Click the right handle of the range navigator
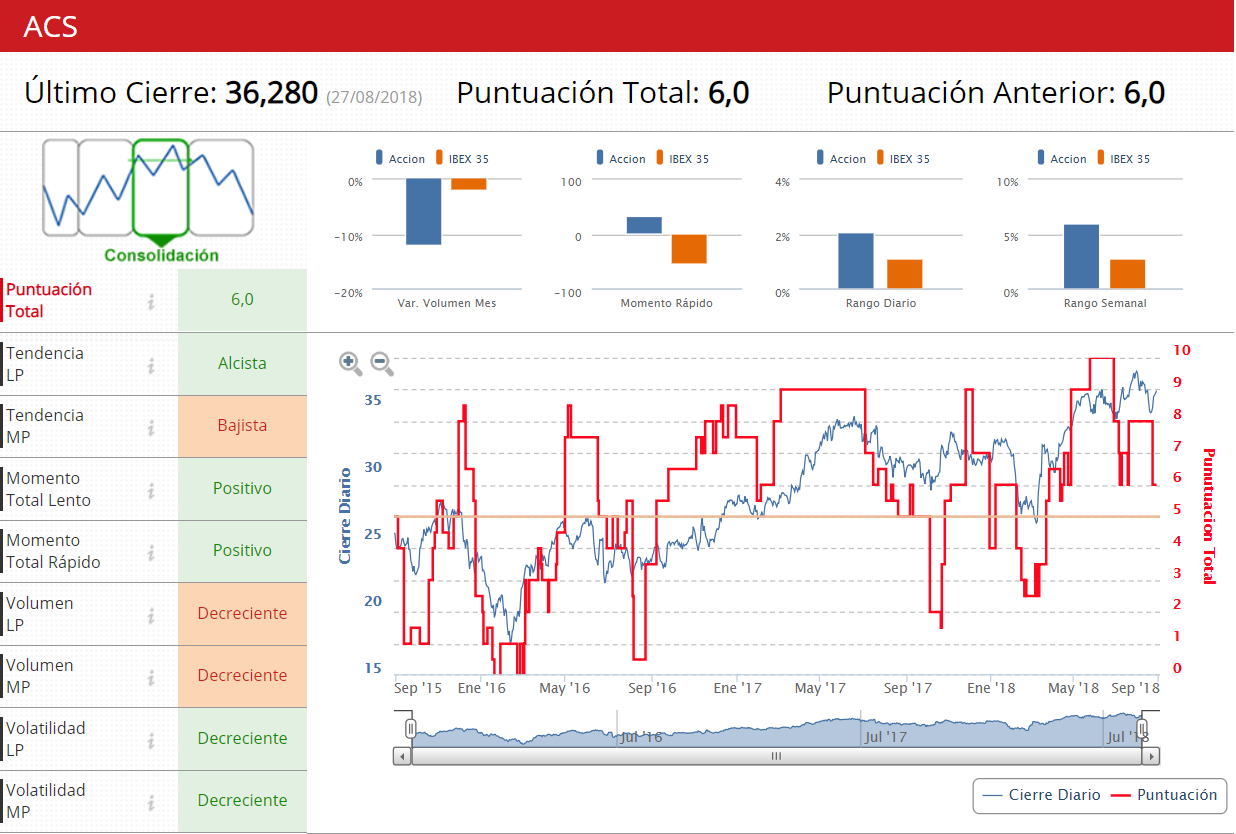This screenshot has width=1236, height=834. click(1143, 727)
